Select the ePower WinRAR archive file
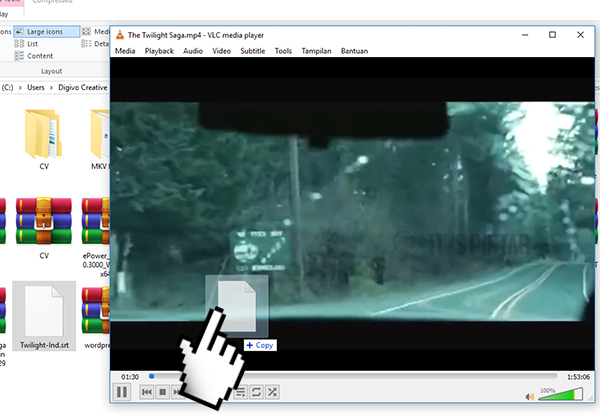Image resolution: width=600 pixels, height=418 pixels. point(96,237)
